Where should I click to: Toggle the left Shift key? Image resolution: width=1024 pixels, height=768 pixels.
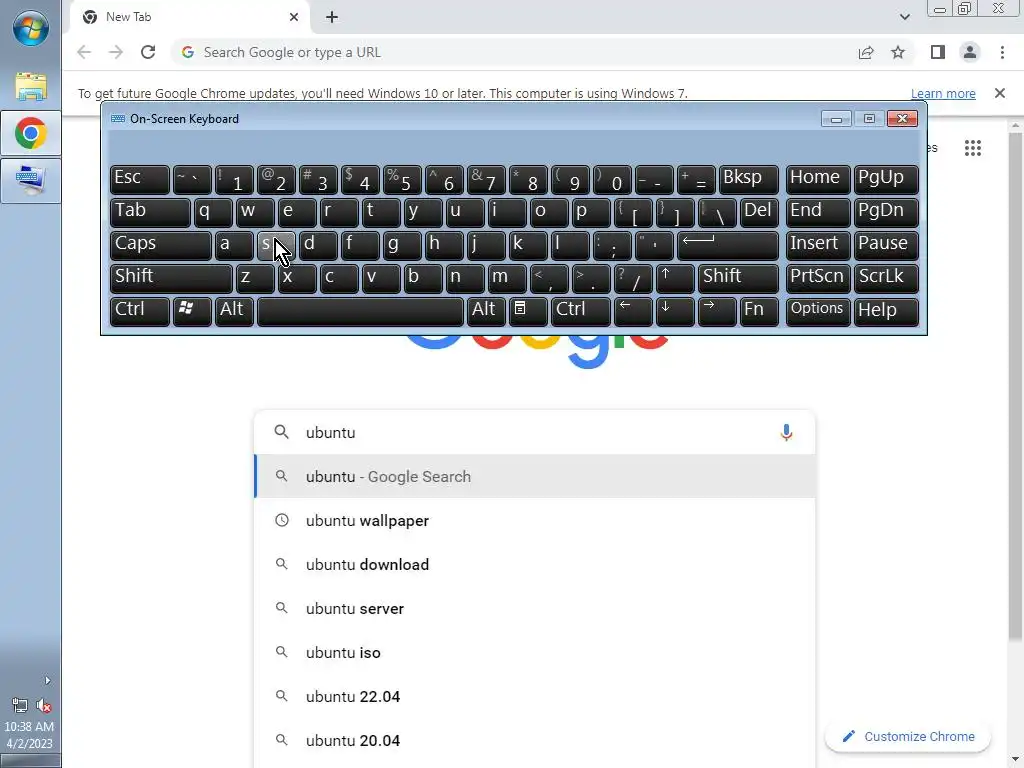click(x=171, y=279)
